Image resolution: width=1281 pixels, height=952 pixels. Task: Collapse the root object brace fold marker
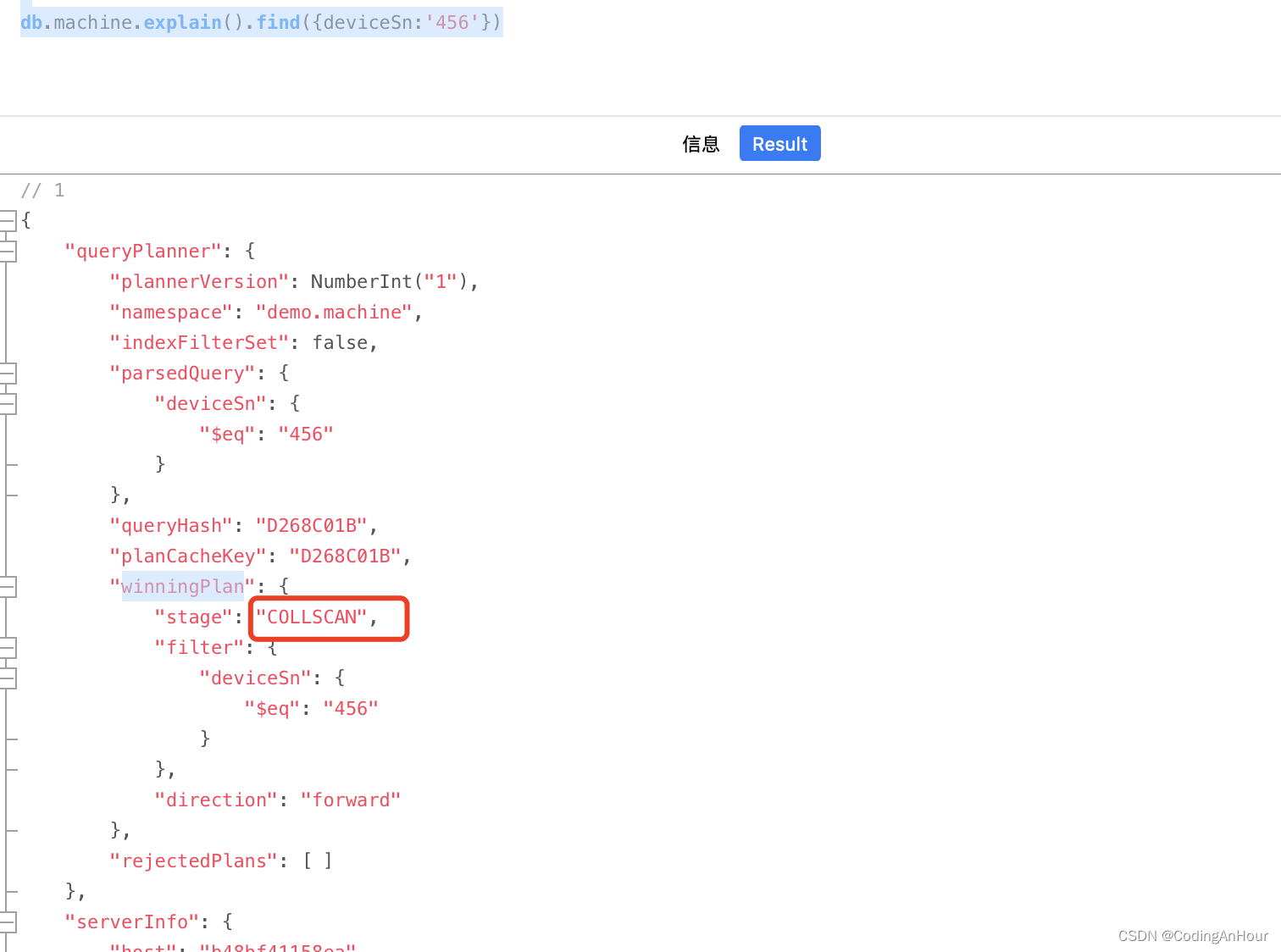click(8, 220)
